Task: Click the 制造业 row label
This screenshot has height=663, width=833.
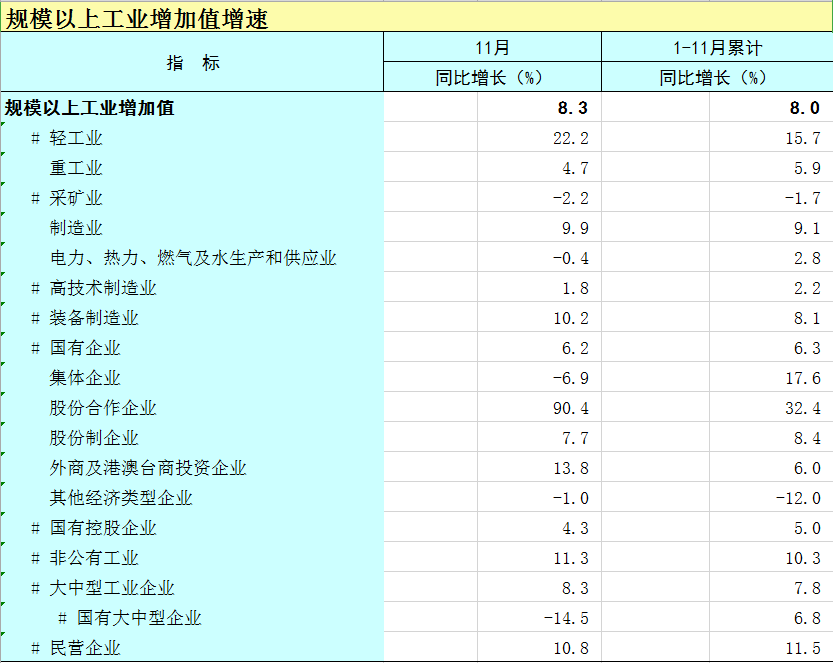Action: click(76, 228)
